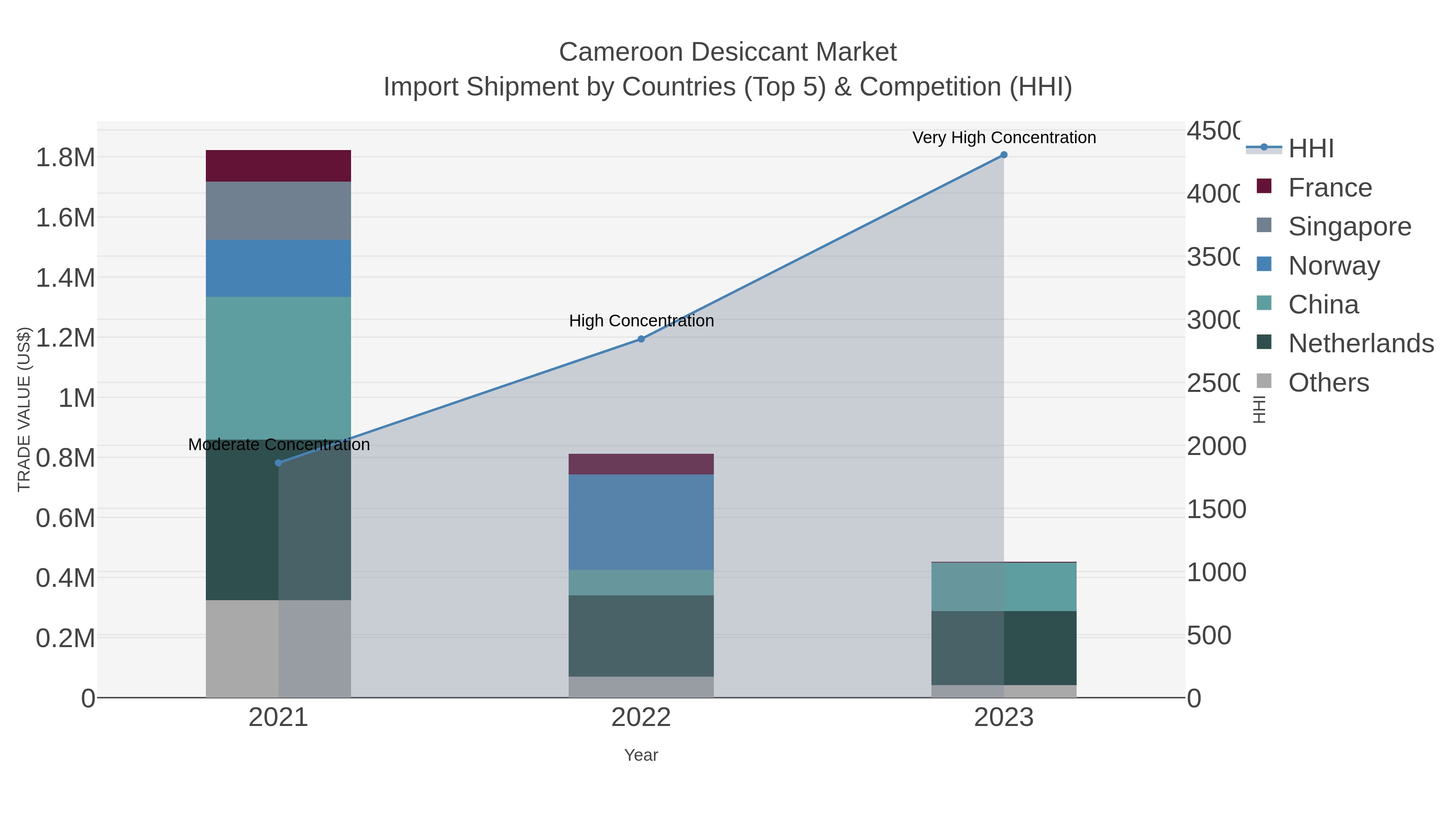Viewport: 1456px width, 819px height.
Task: Click the 'Moderate Concentration' annotation
Action: coord(279,445)
